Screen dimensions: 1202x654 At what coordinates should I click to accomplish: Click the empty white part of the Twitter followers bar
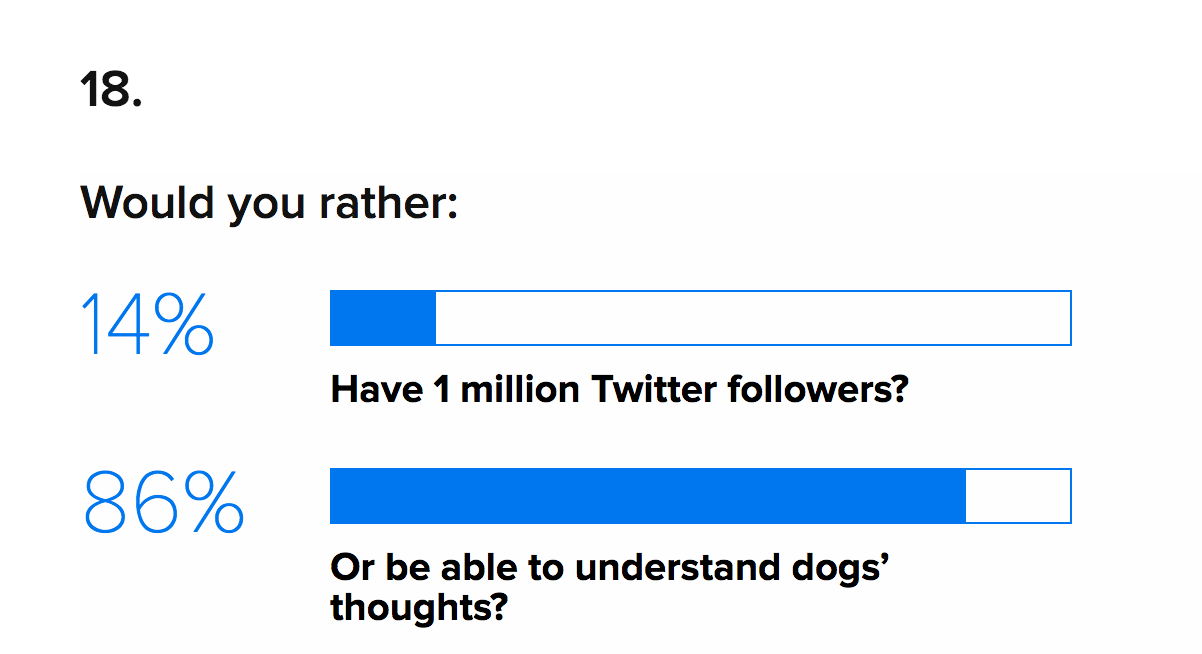tap(753, 318)
